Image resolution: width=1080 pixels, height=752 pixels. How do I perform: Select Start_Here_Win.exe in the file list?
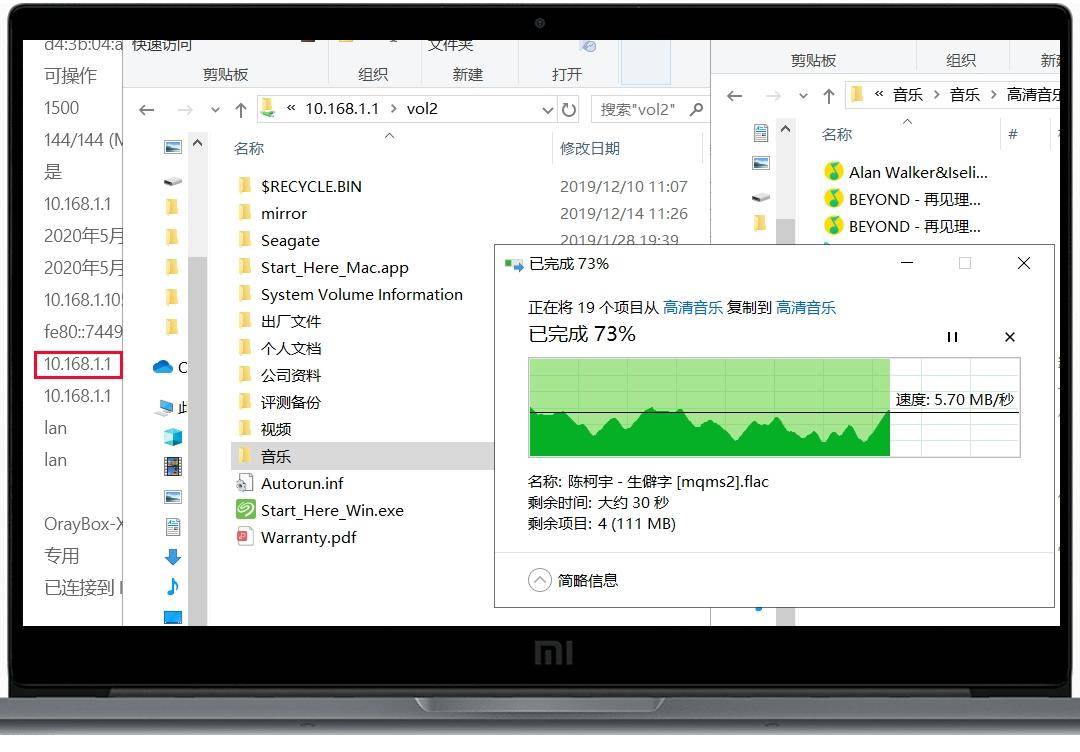coord(330,510)
